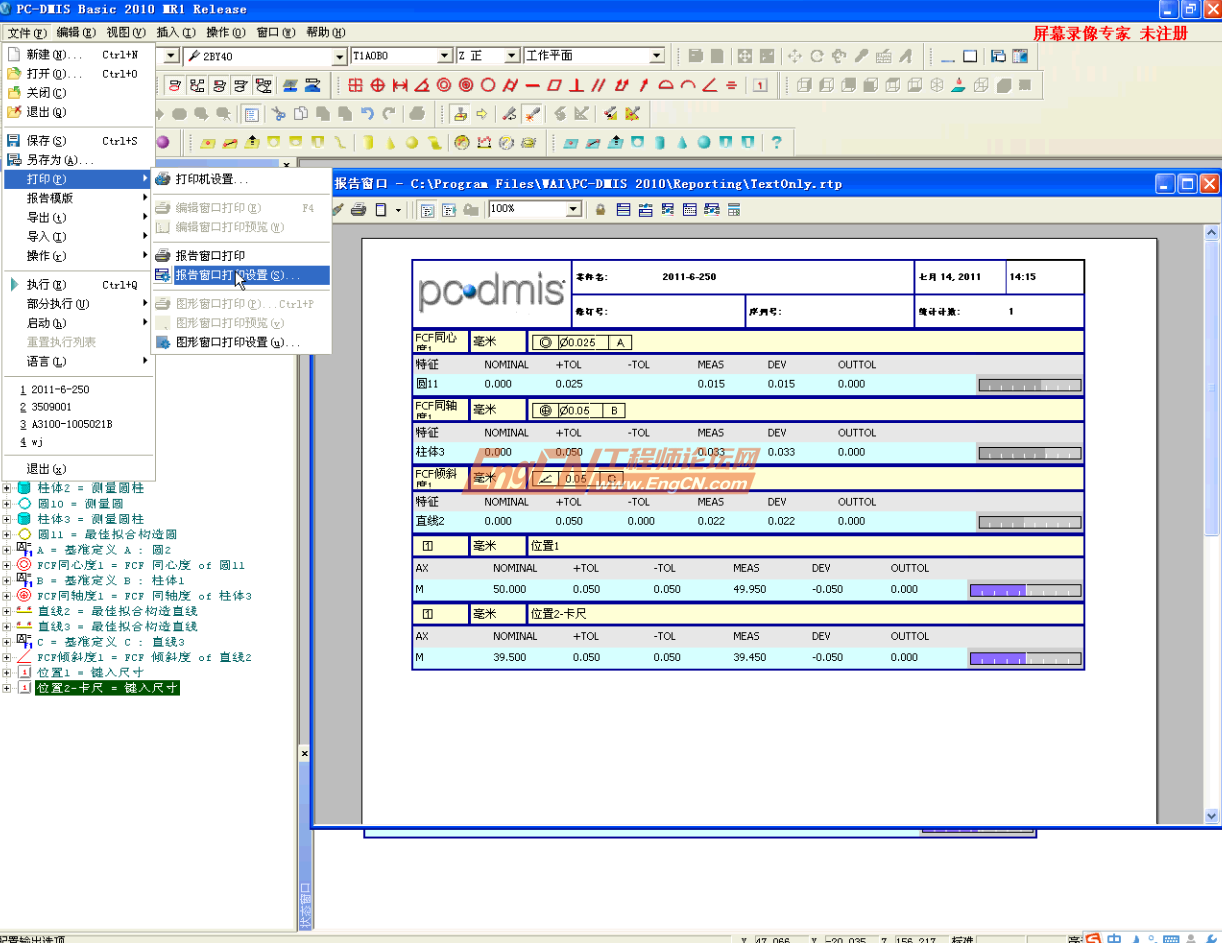Open the 工作平面 dropdown
The width and height of the screenshot is (1222, 943).
657,56
